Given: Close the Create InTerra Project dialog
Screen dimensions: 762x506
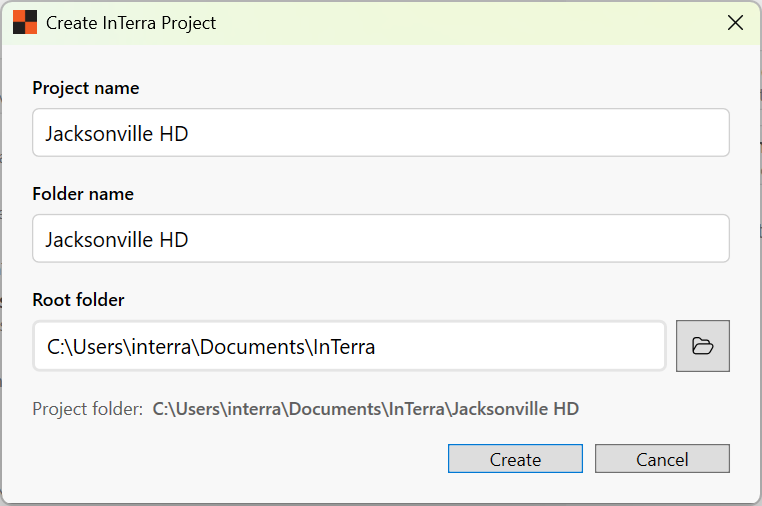Looking at the screenshot, I should [735, 22].
